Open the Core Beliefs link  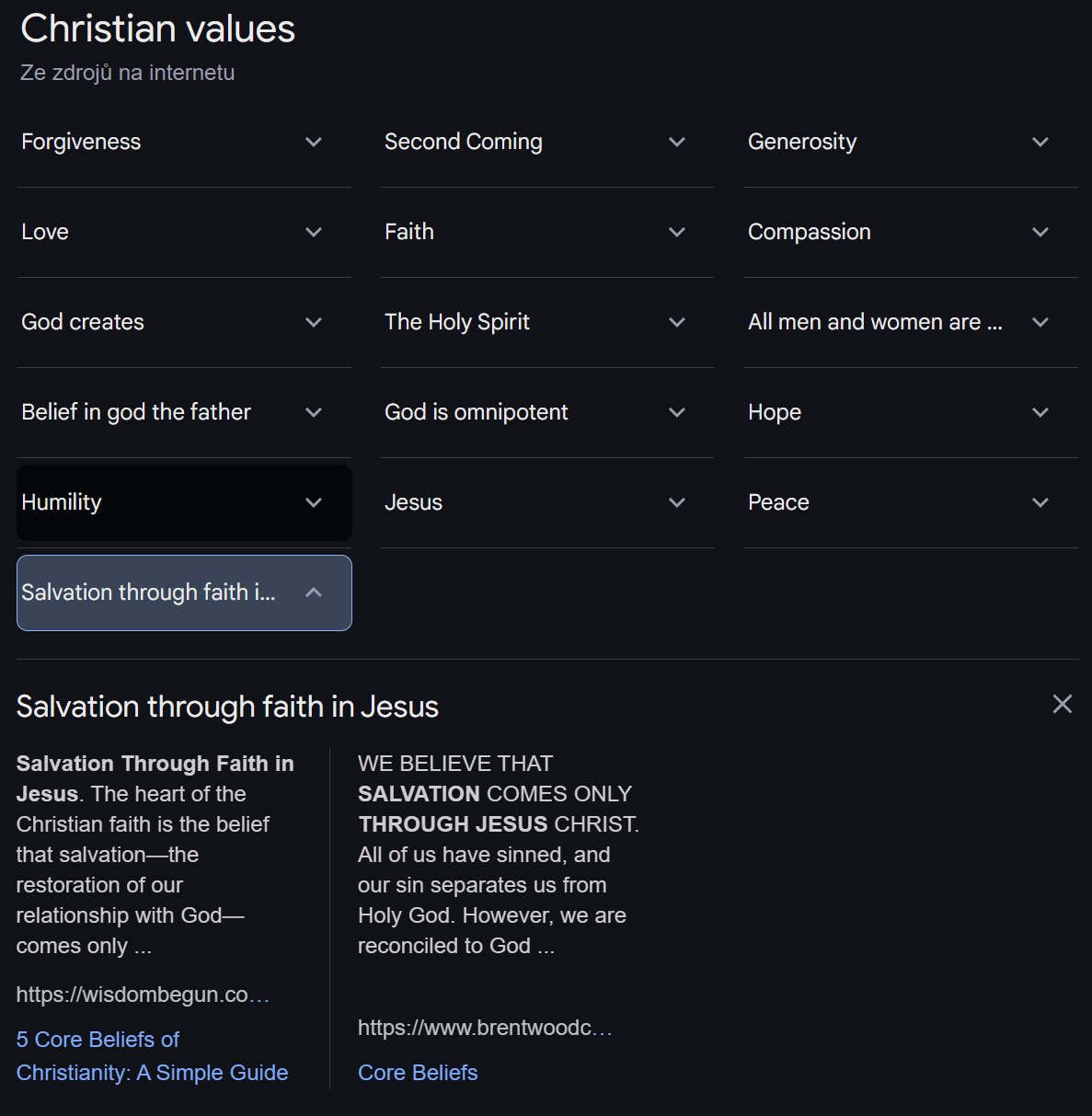(418, 1073)
